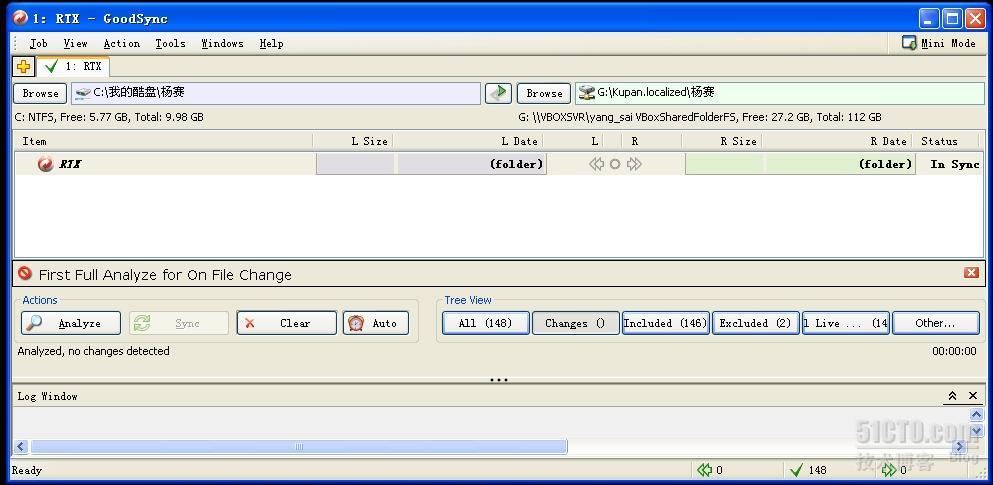The width and height of the screenshot is (993, 485).
Task: Click the left-sync count icon in status bar
Action: click(704, 470)
